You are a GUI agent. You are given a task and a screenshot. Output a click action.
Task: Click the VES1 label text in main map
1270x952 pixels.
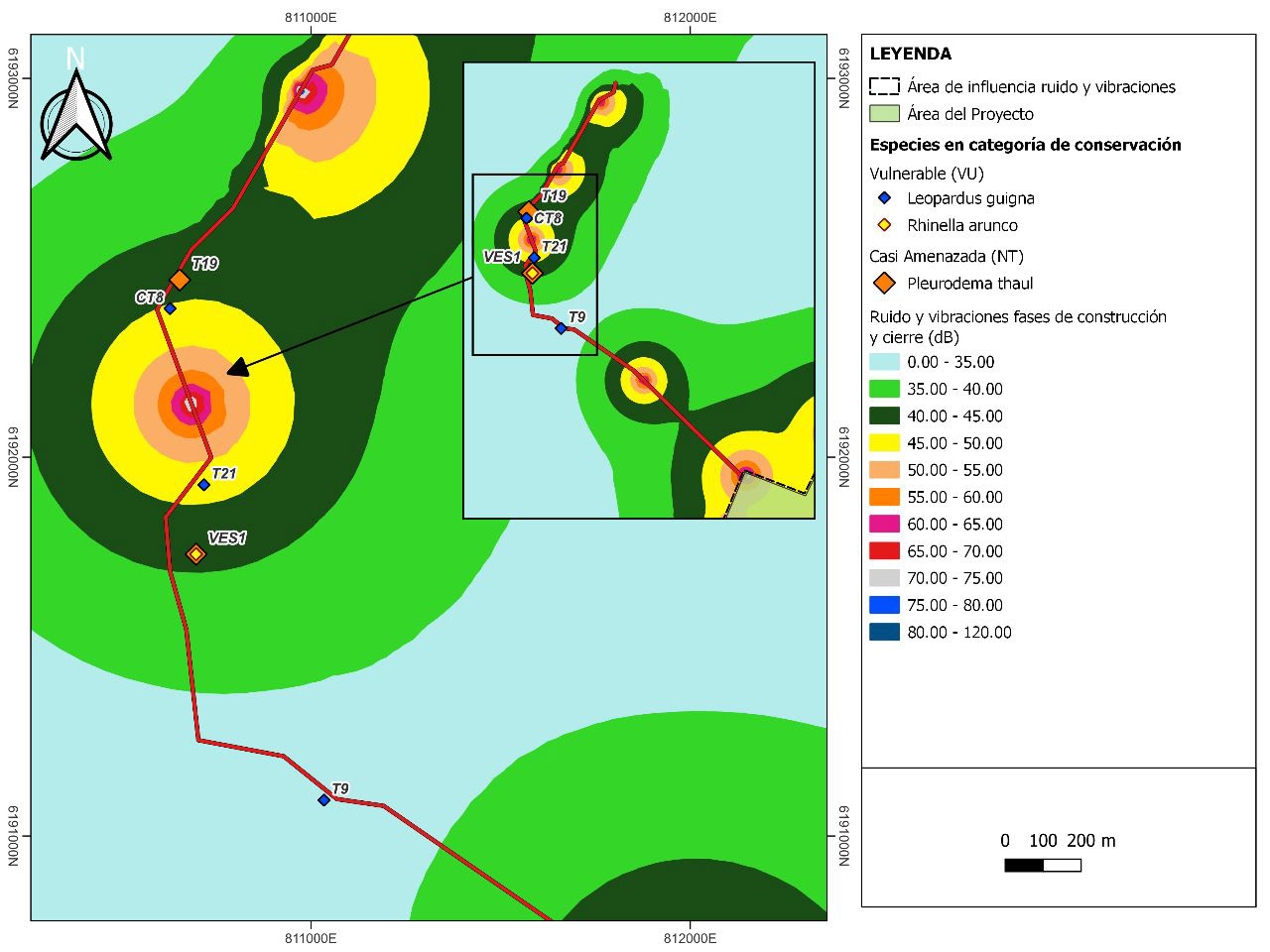click(x=227, y=537)
